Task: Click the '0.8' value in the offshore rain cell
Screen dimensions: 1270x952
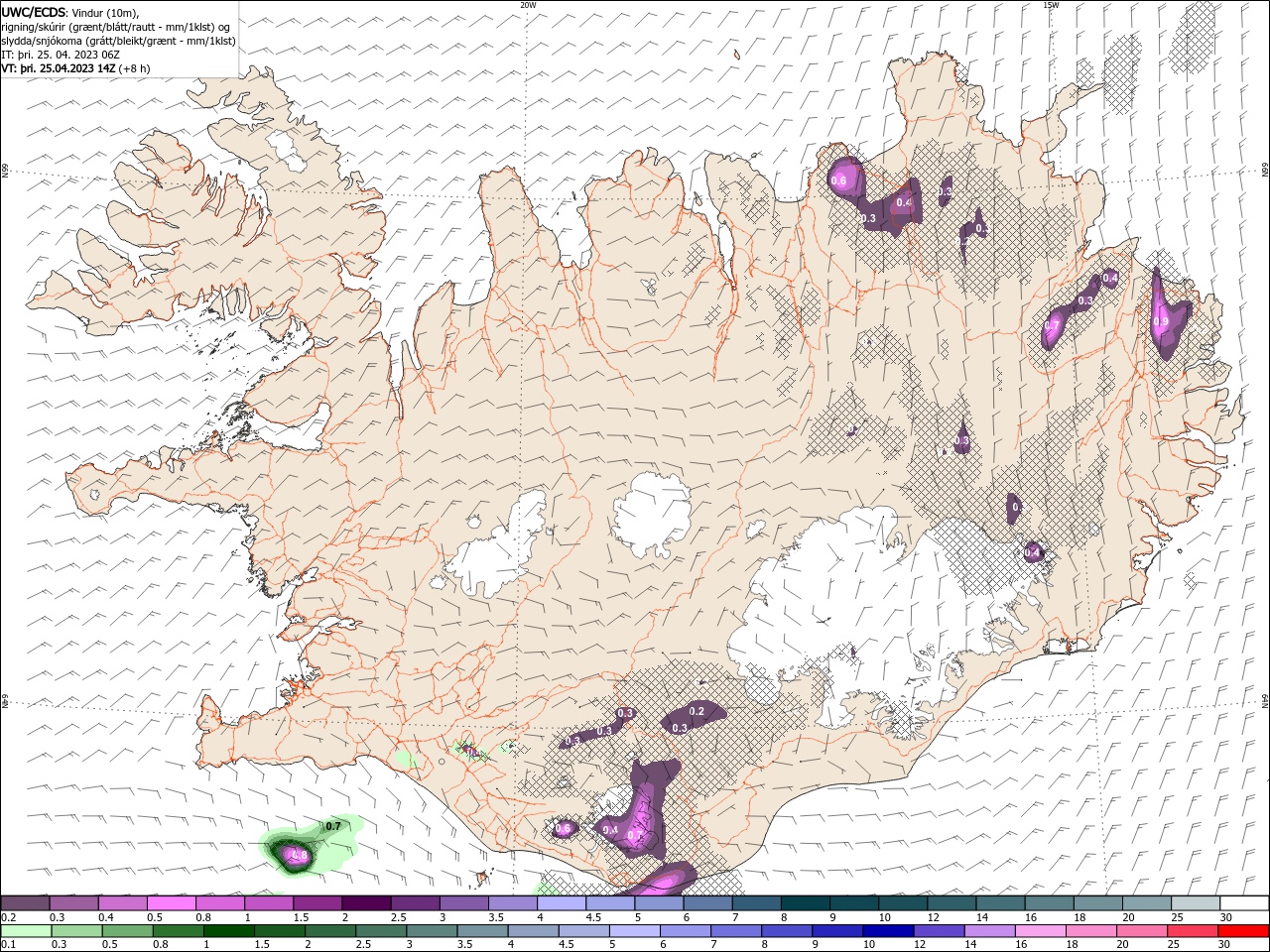Action: [x=299, y=855]
